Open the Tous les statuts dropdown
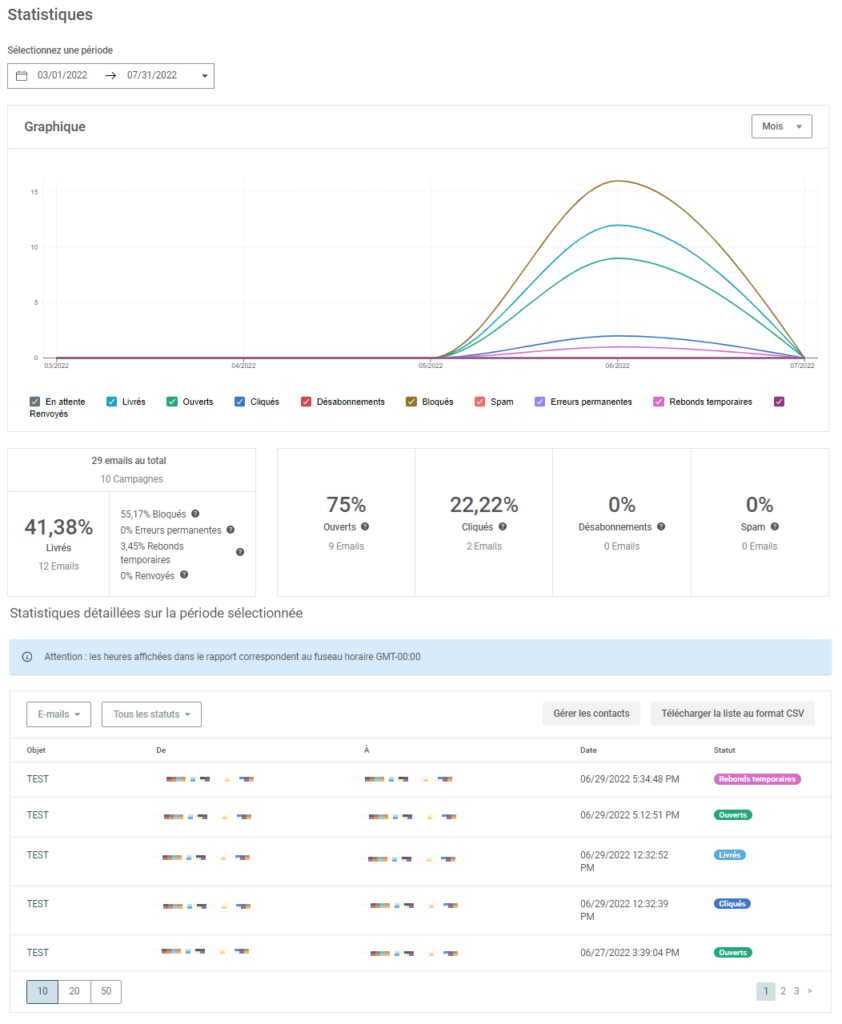The height and width of the screenshot is (1024, 842). (x=152, y=714)
